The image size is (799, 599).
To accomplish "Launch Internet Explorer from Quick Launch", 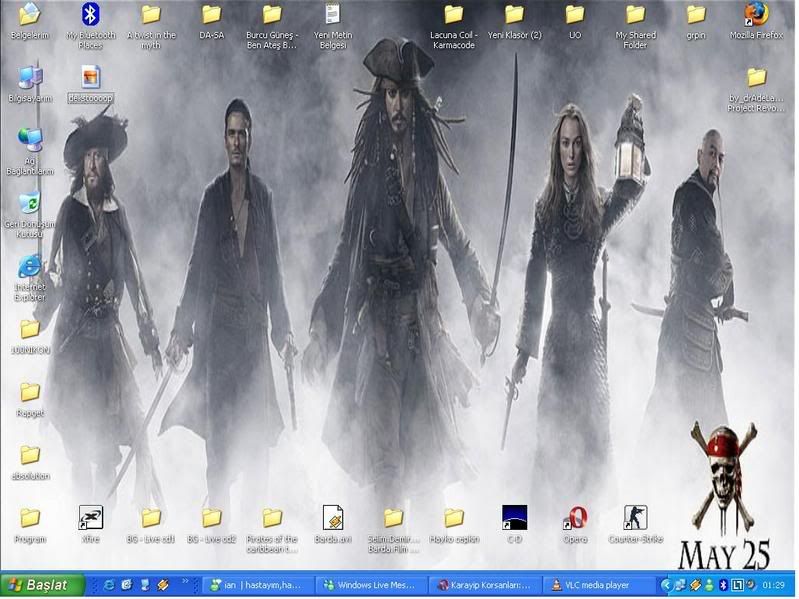I will pyautogui.click(x=109, y=585).
